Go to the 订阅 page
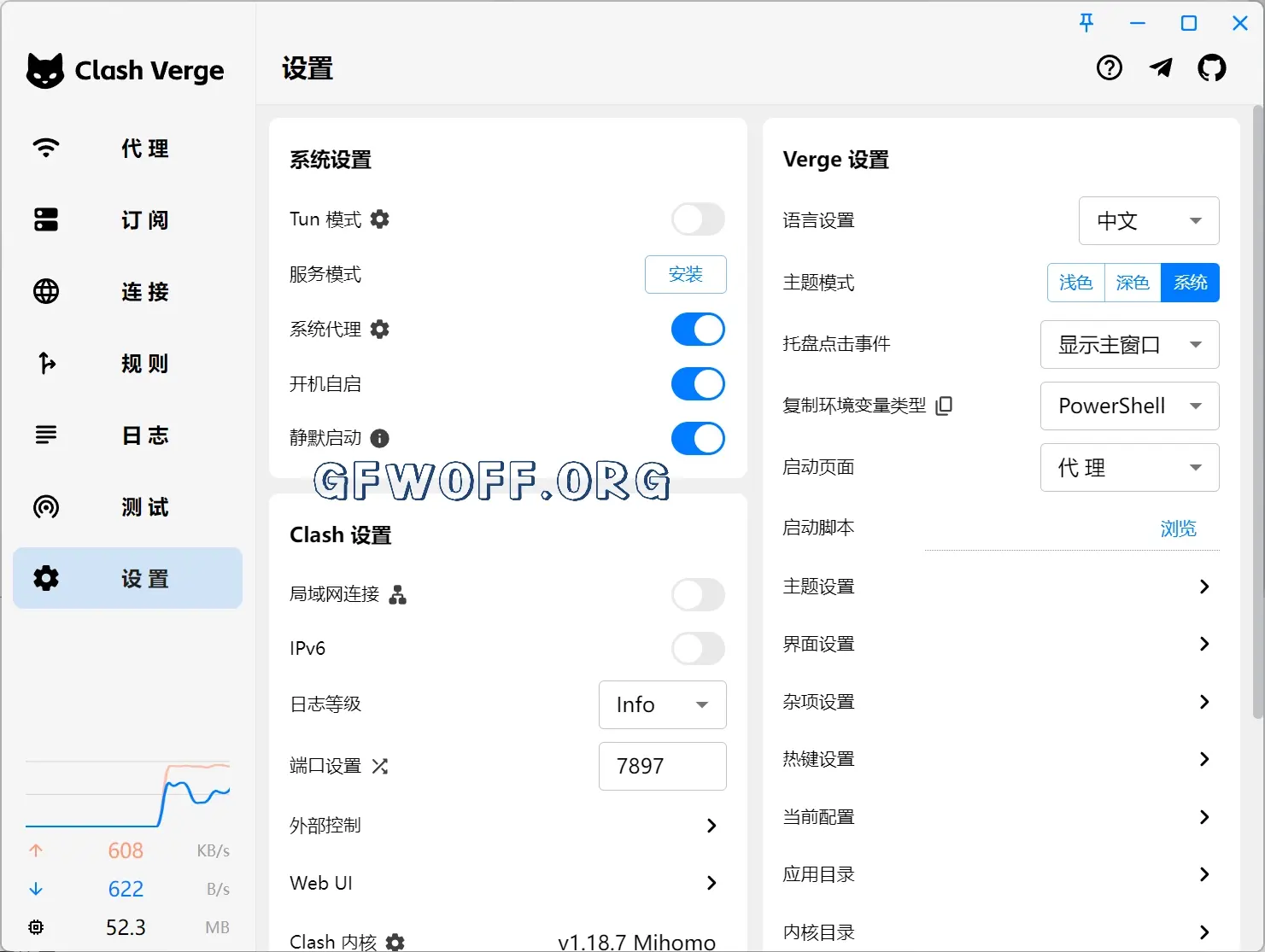This screenshot has width=1265, height=952. pos(128,219)
